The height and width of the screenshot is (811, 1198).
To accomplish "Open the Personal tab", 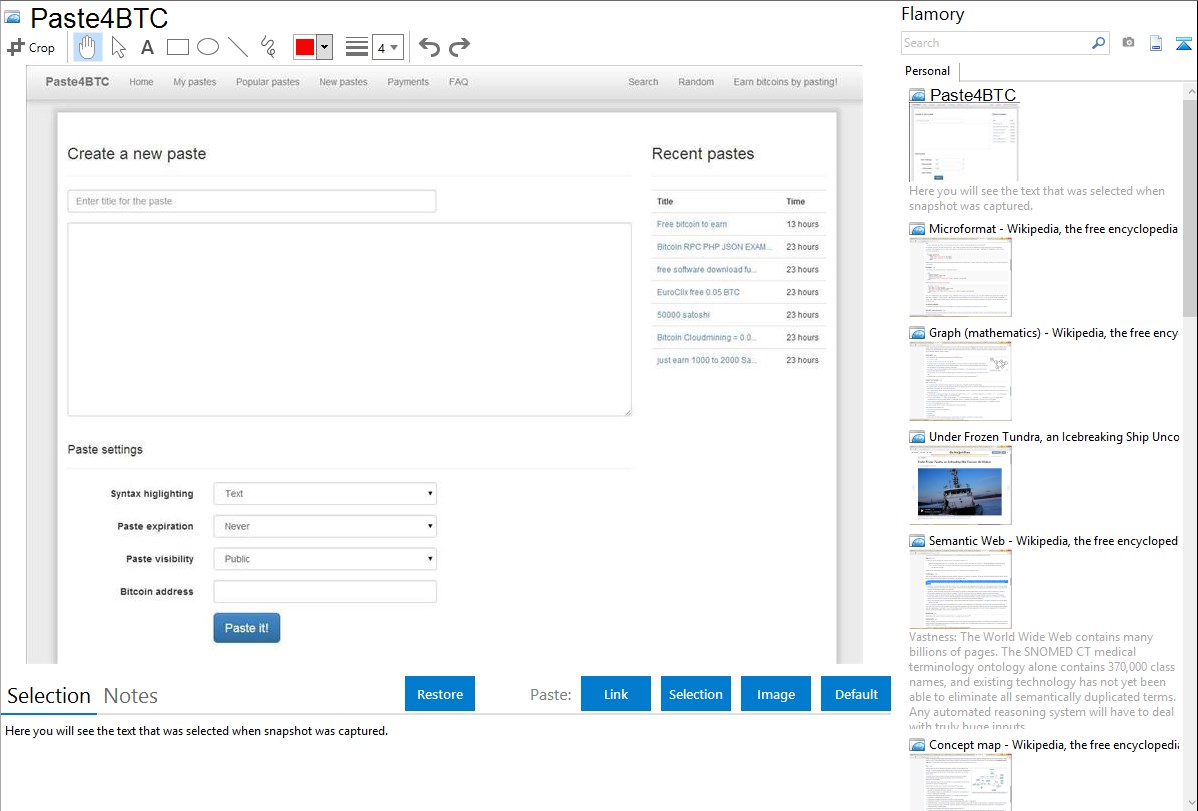I will pyautogui.click(x=927, y=71).
